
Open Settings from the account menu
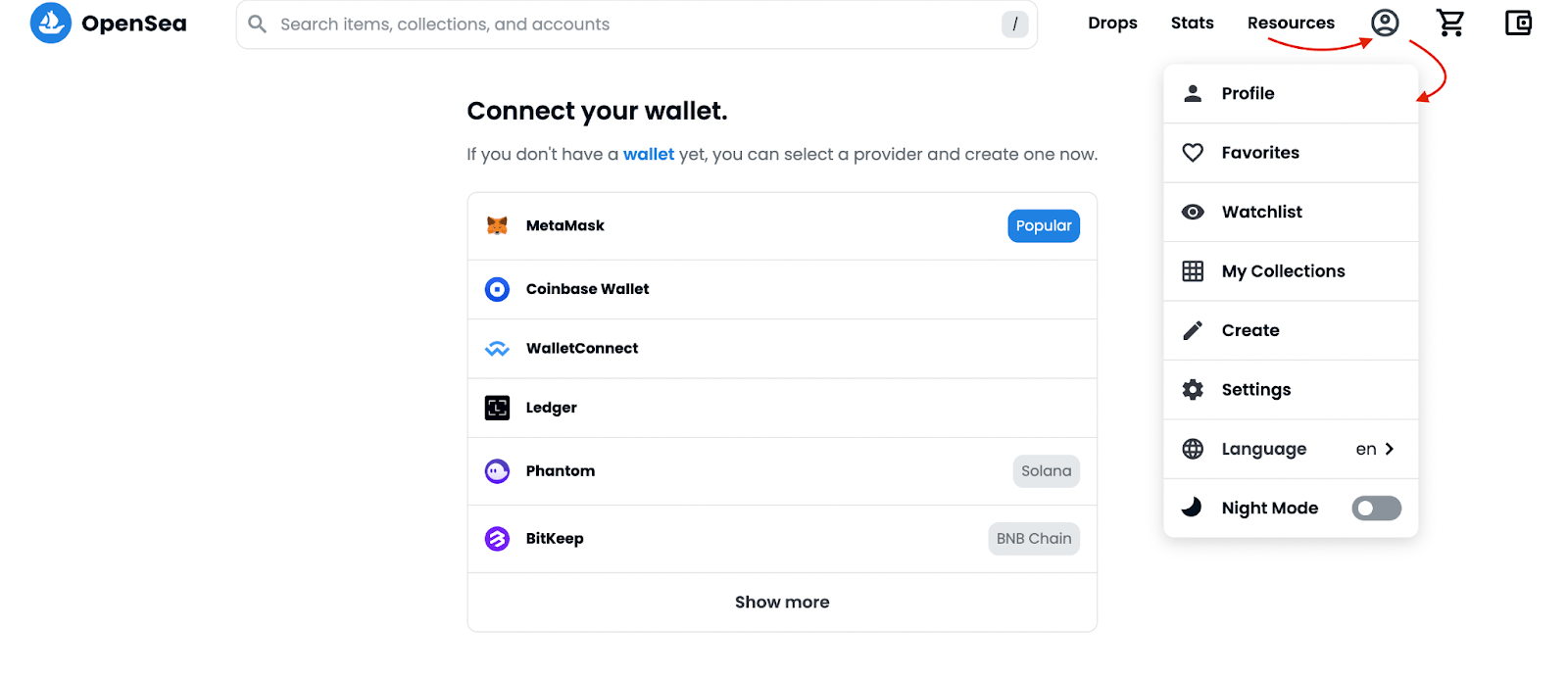1255,390
